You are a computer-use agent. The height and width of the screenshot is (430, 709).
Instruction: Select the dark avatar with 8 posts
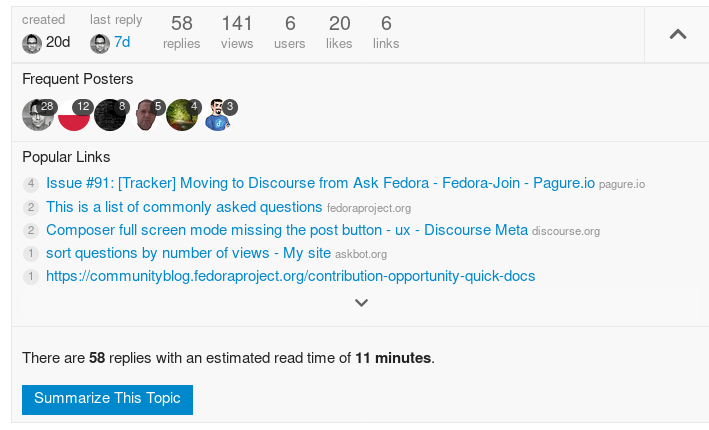tap(110, 116)
